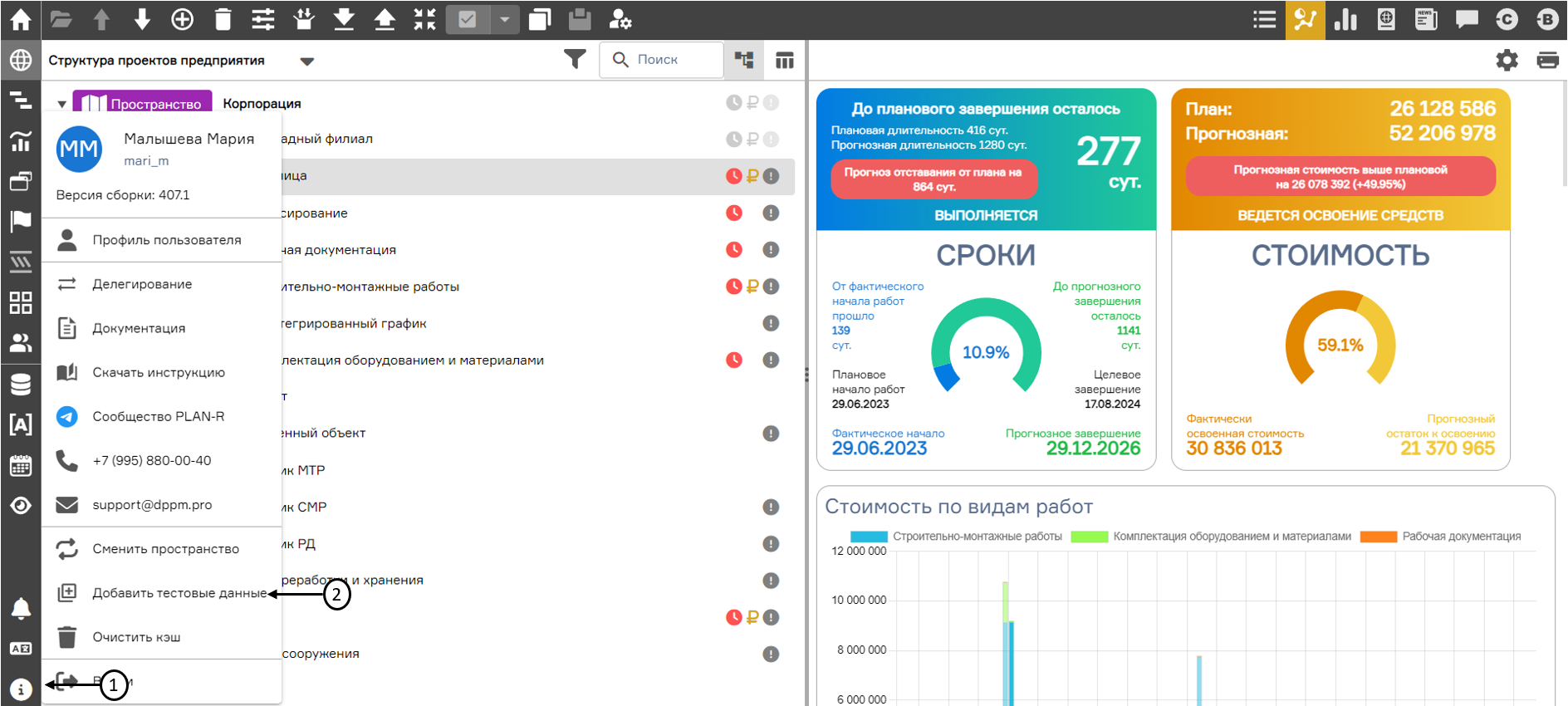The height and width of the screenshot is (706, 1568).
Task: Click the copy icon in top toolbar
Action: 540,19
